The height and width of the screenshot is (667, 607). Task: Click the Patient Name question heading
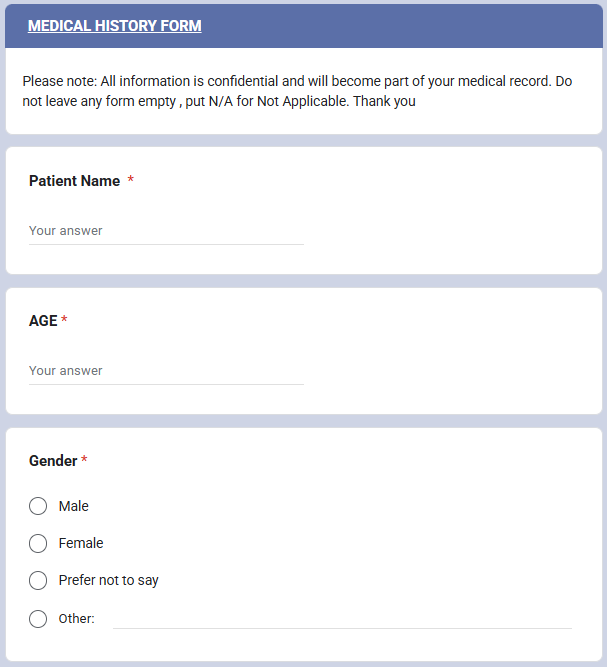[x=74, y=181]
